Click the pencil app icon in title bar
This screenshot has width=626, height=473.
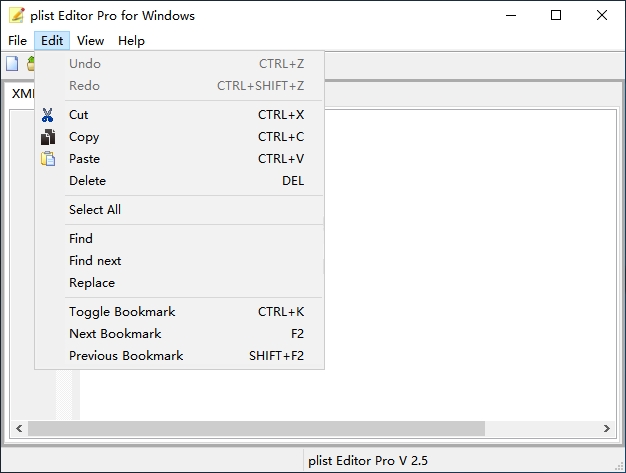tap(17, 15)
